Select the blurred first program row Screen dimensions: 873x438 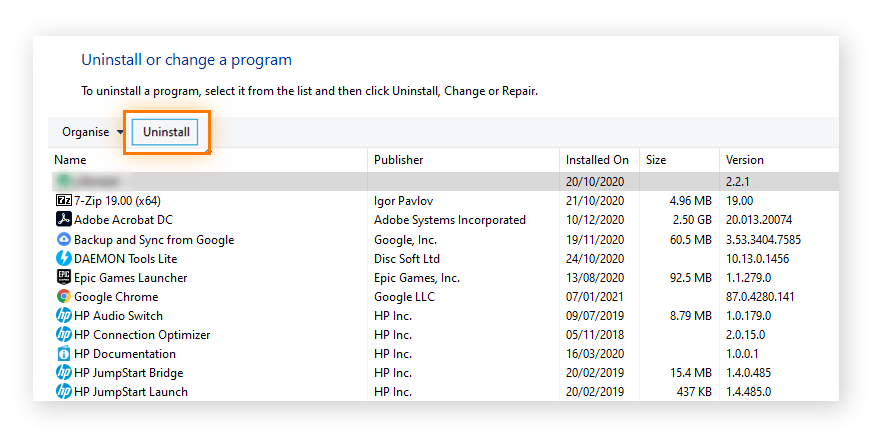coord(300,181)
